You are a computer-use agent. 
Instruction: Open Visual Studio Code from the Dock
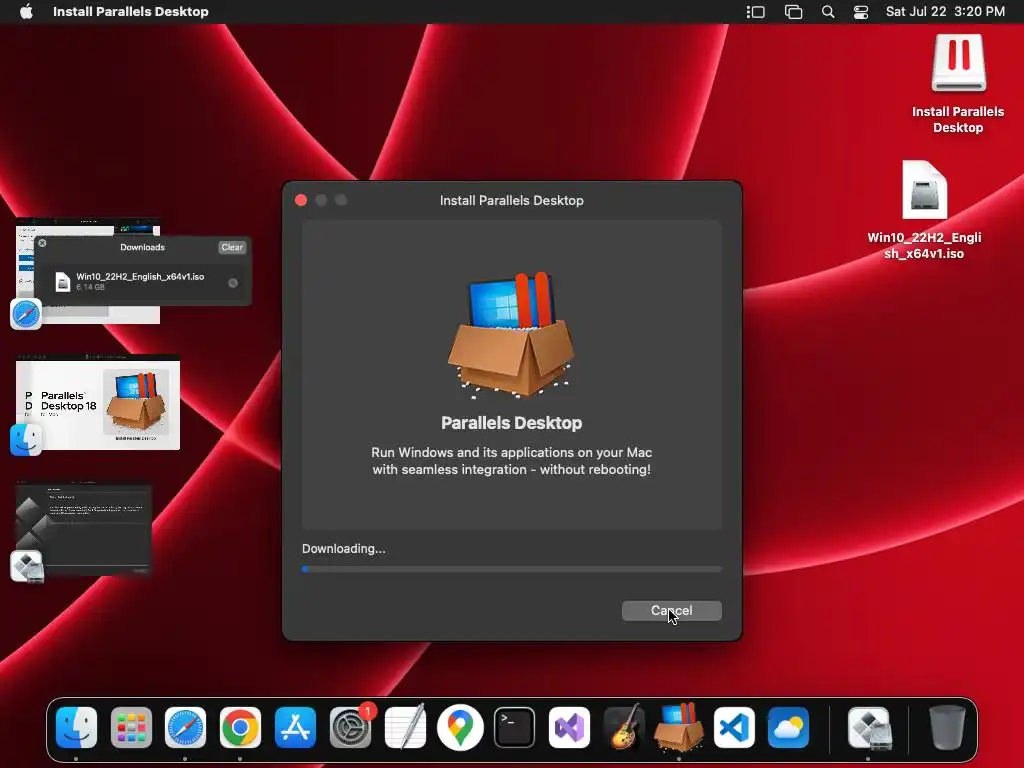pos(734,728)
